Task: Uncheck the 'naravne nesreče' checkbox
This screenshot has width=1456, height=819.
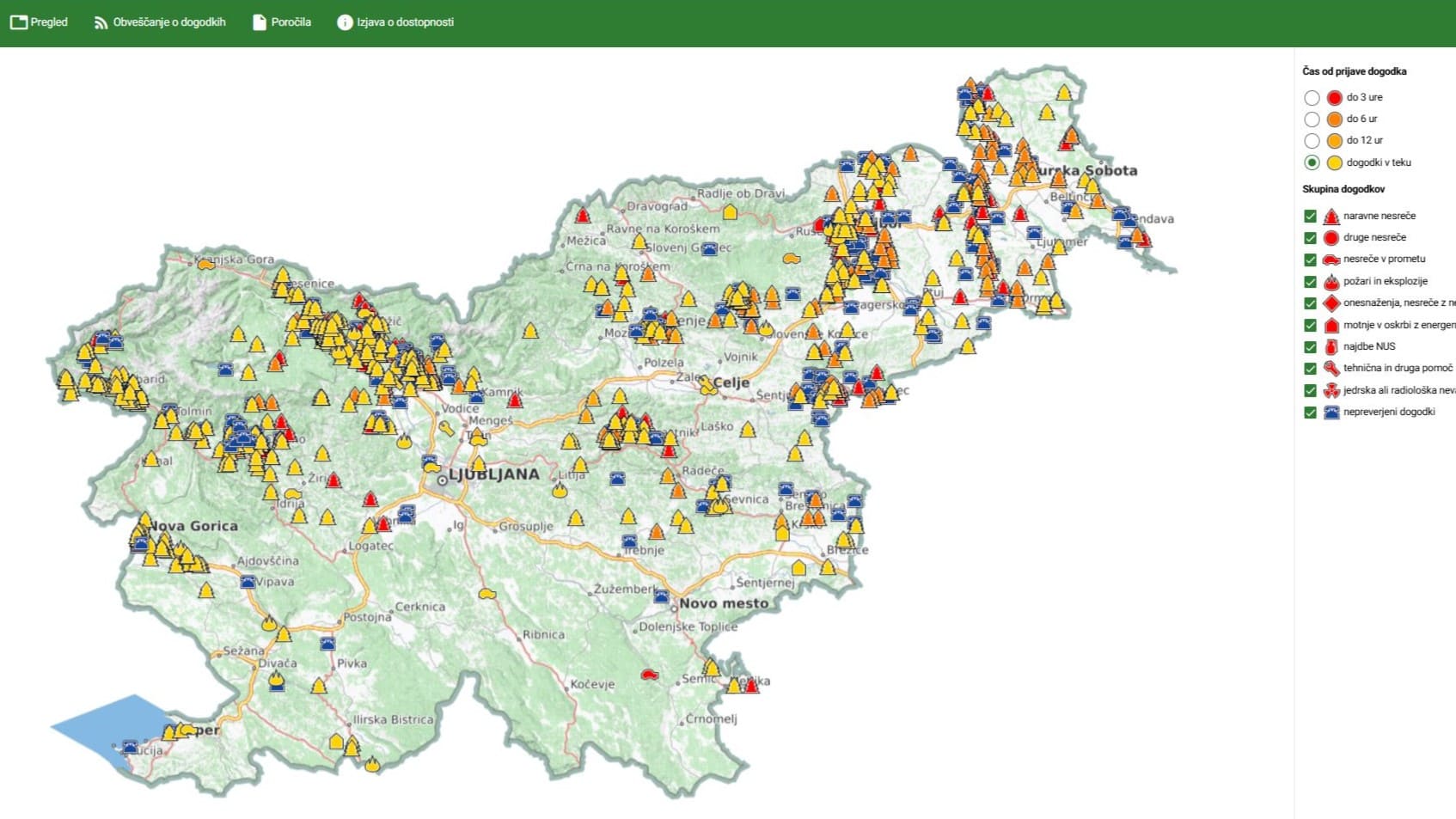Action: point(1310,217)
